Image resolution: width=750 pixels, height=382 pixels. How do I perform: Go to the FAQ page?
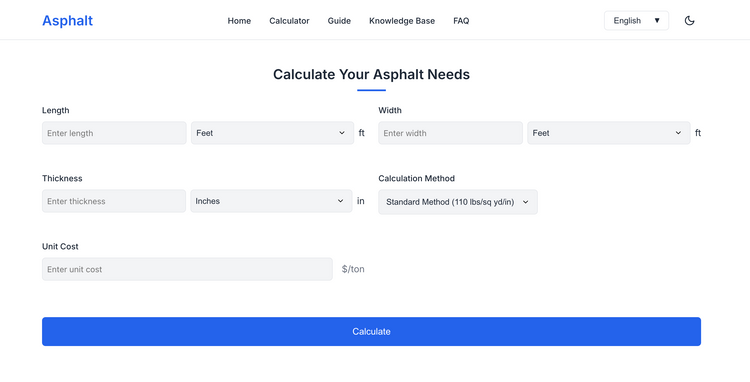click(461, 21)
